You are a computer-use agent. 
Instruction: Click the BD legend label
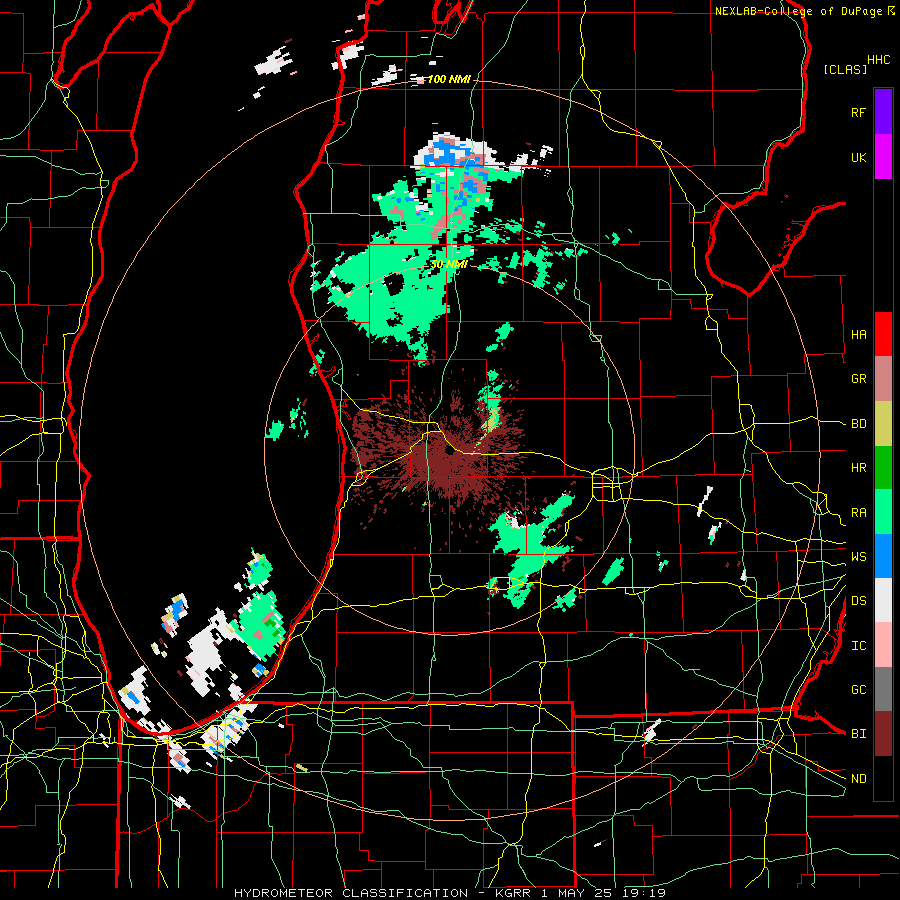click(858, 424)
